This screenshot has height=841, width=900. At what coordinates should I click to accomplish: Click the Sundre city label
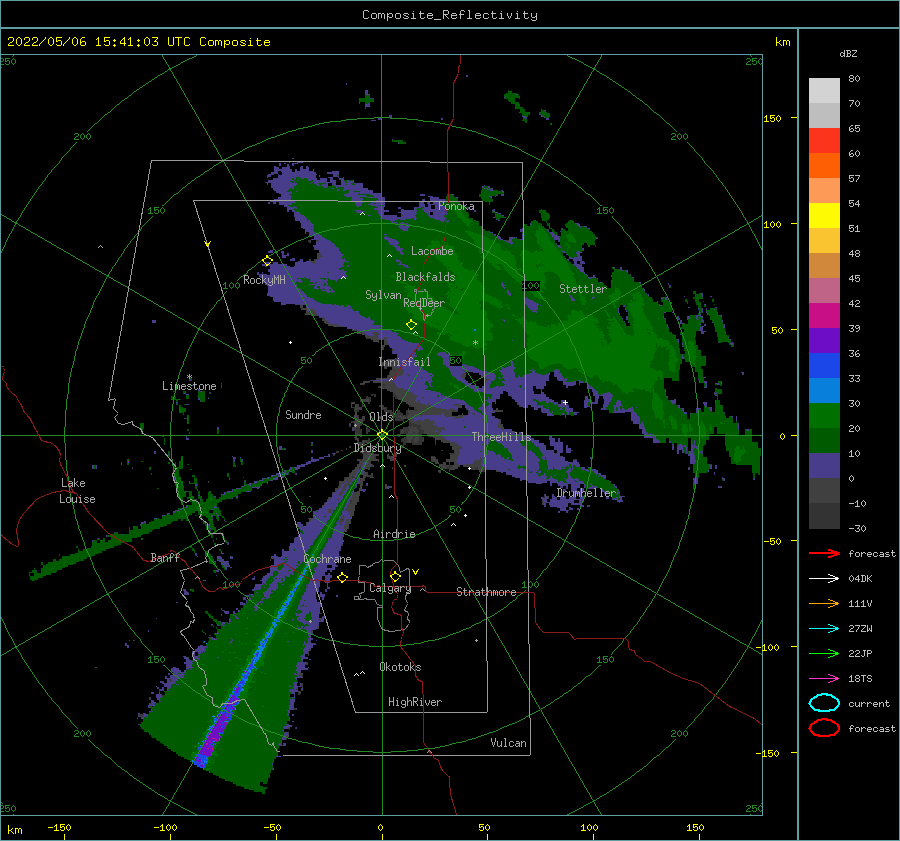303,415
